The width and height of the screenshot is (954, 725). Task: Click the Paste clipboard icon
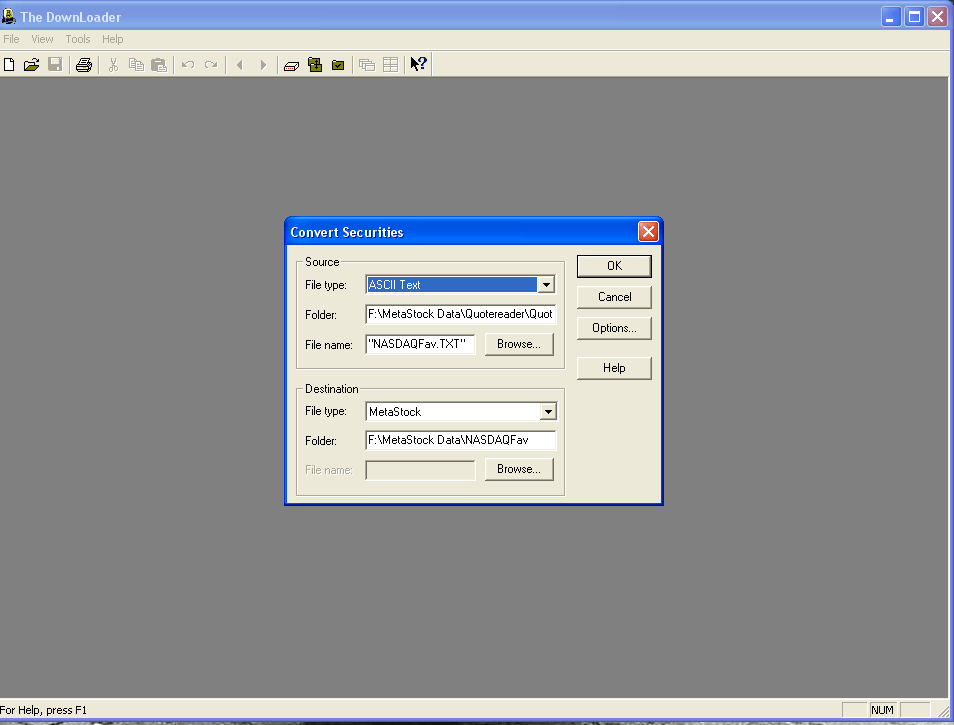tap(159, 64)
